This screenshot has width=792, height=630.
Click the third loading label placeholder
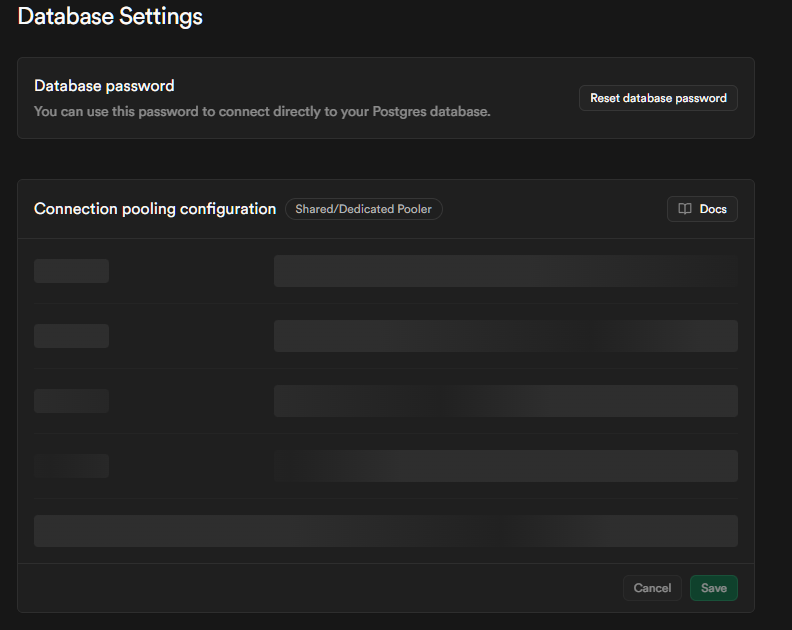pos(71,401)
